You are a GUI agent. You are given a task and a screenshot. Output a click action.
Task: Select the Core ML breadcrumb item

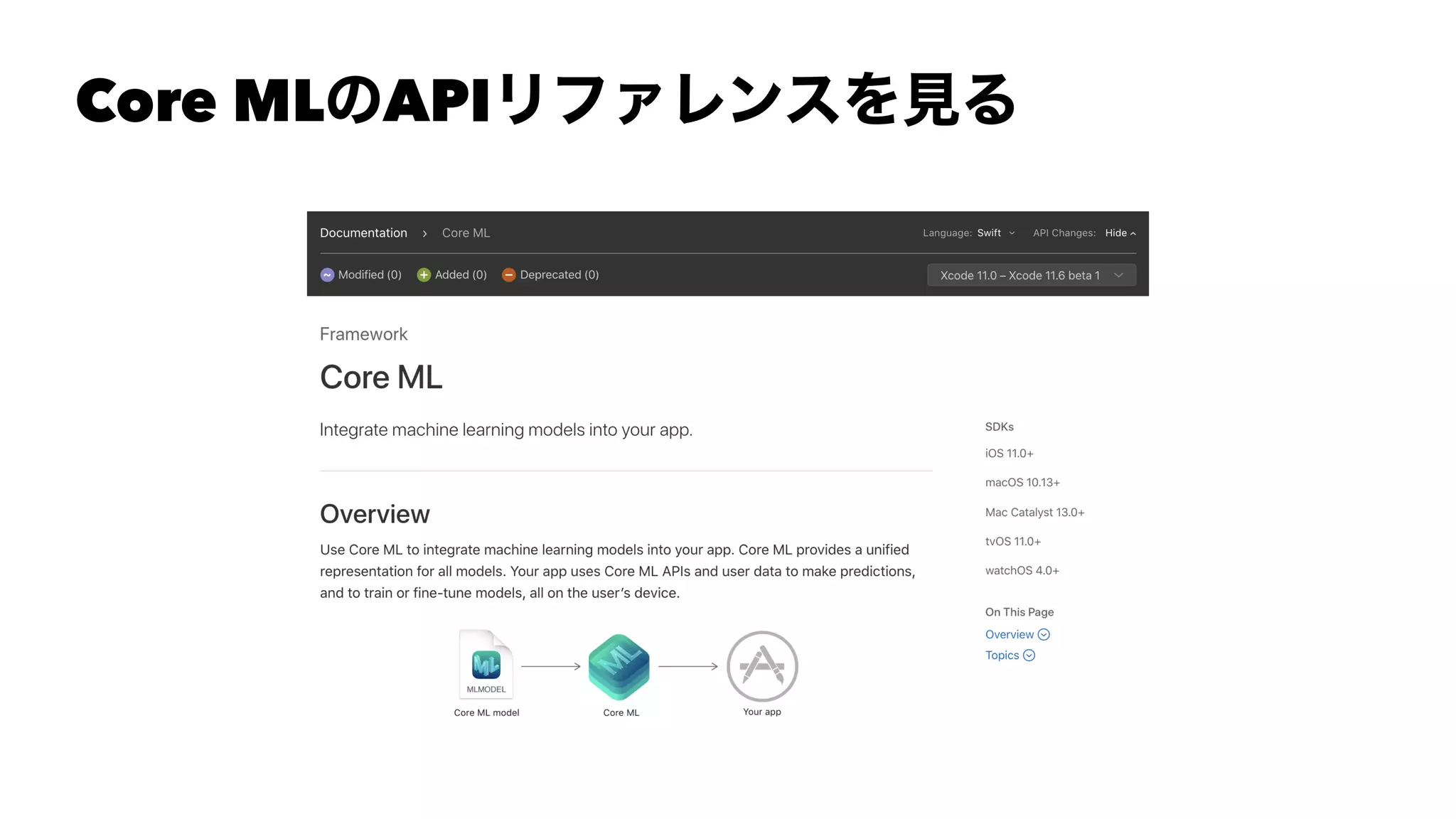[466, 233]
